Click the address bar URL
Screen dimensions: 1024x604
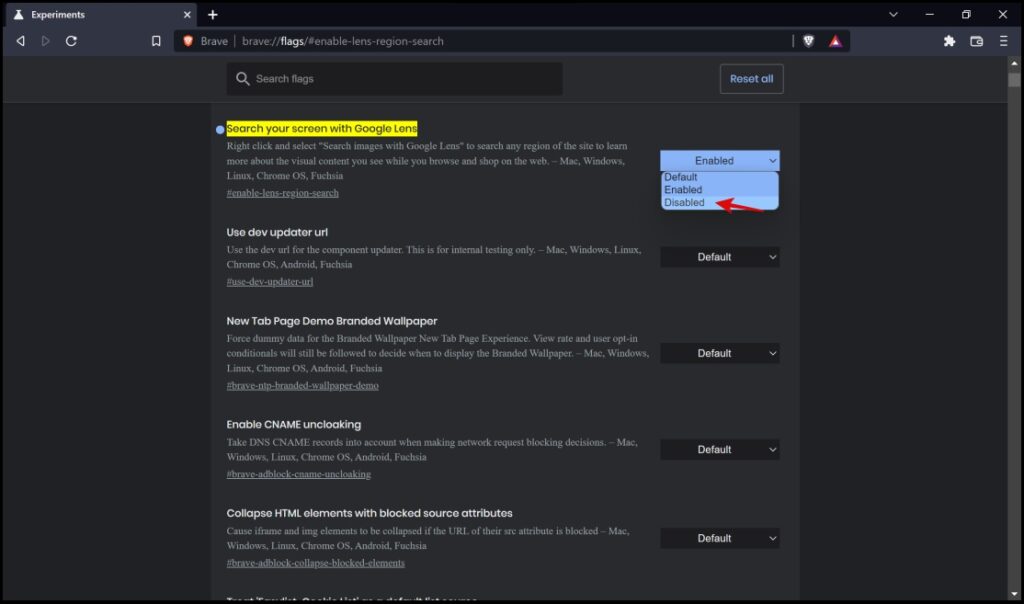tap(343, 41)
